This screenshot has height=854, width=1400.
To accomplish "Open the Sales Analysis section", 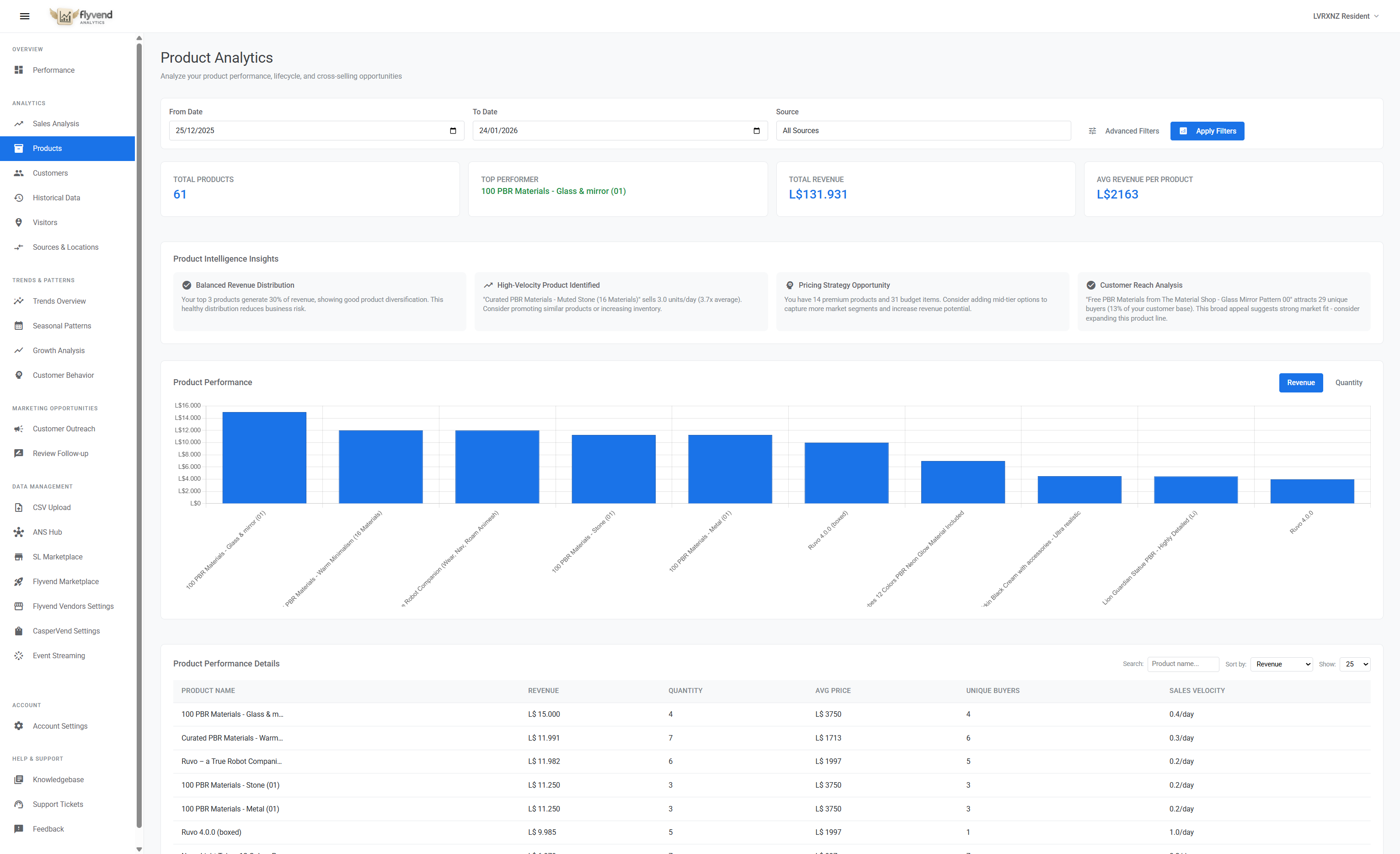I will (x=55, y=124).
